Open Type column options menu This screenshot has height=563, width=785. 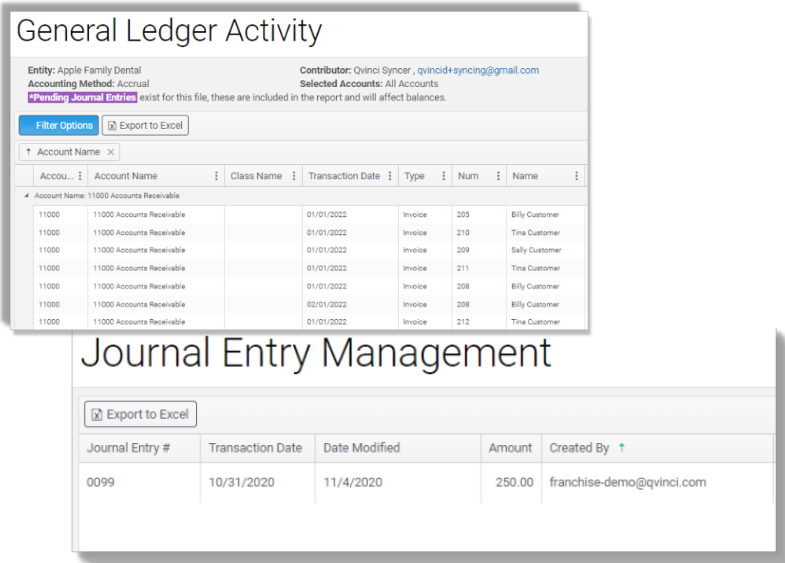(x=443, y=176)
